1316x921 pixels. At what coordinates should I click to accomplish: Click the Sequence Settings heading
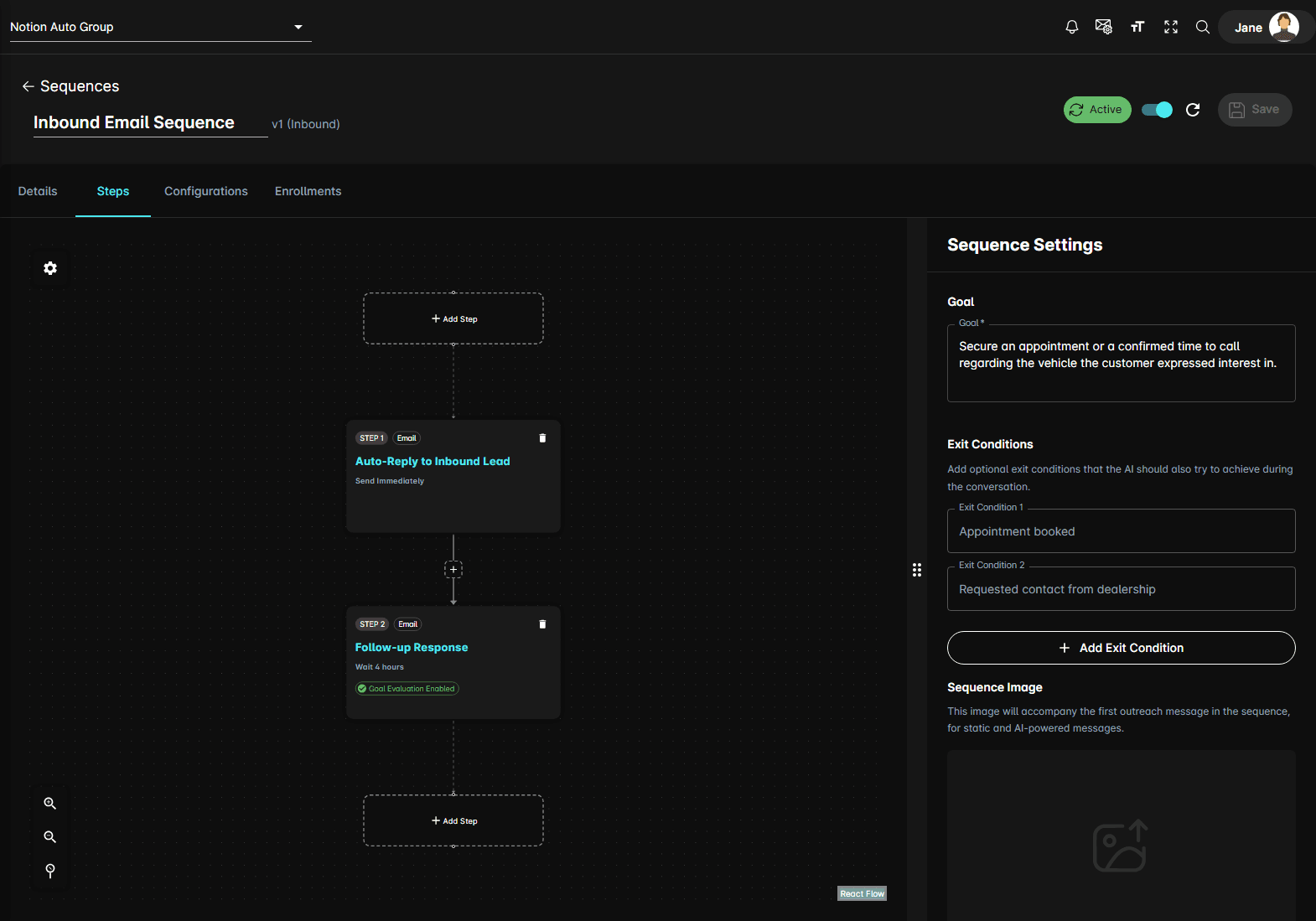click(x=1025, y=245)
